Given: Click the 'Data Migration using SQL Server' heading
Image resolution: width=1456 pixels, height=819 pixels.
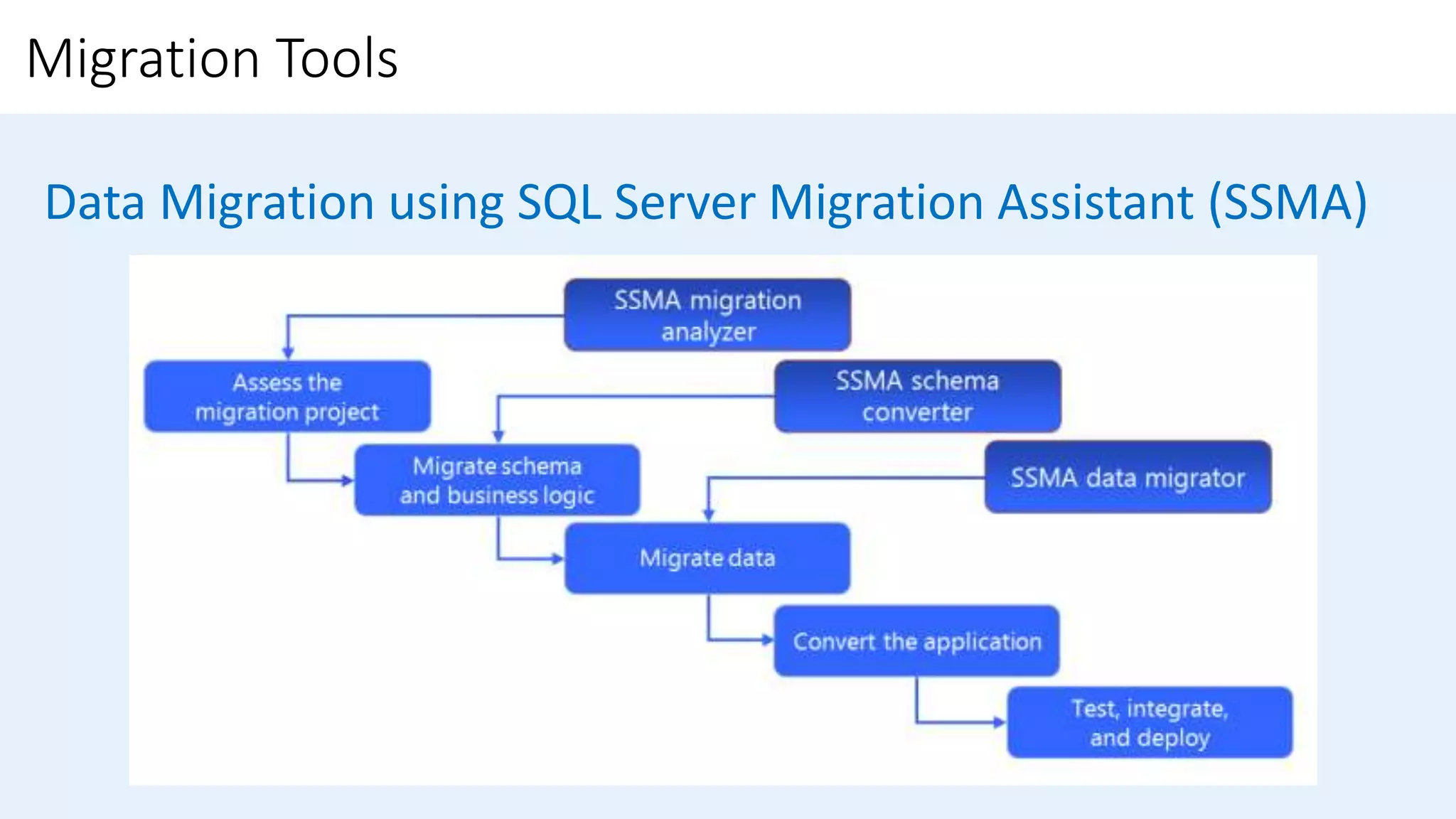Looking at the screenshot, I should pyautogui.click(x=400, y=203).
